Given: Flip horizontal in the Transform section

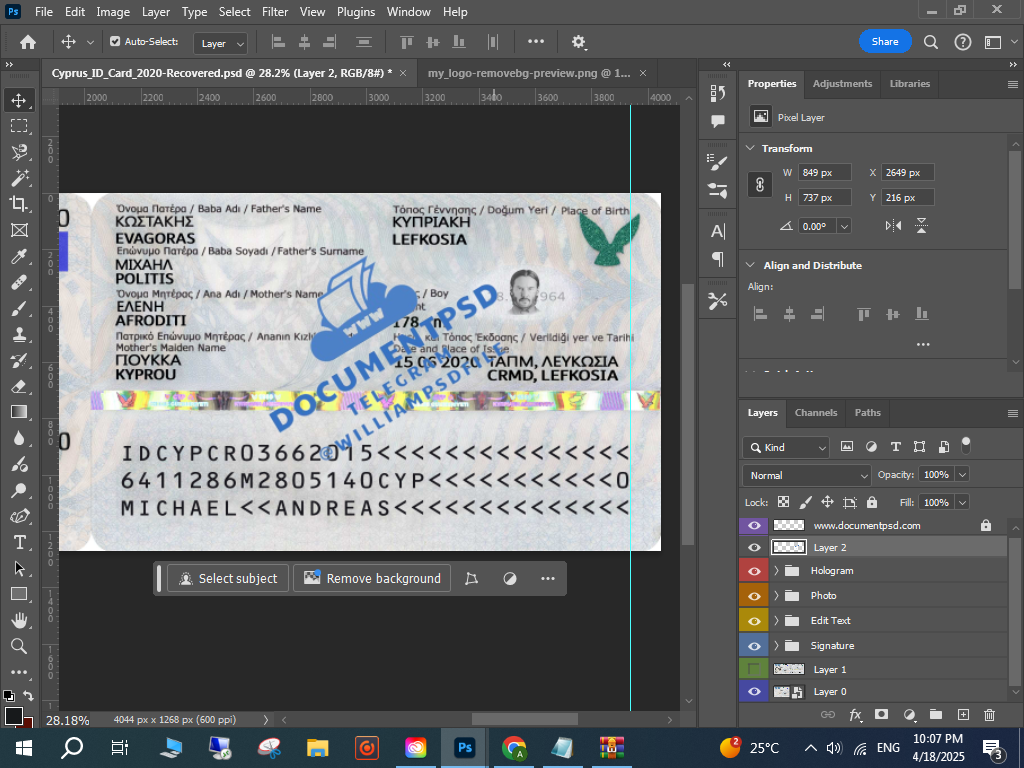Looking at the screenshot, I should click(x=893, y=226).
